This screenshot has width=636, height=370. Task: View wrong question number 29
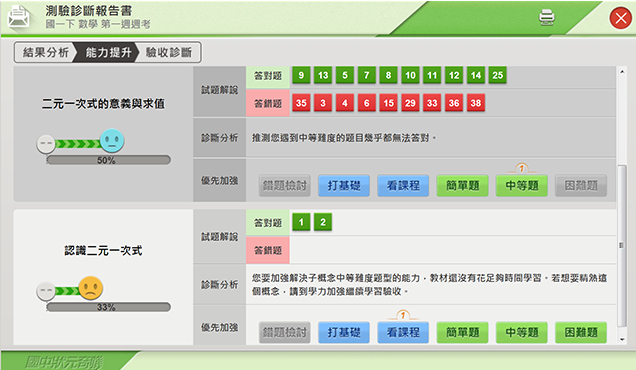coord(410,103)
